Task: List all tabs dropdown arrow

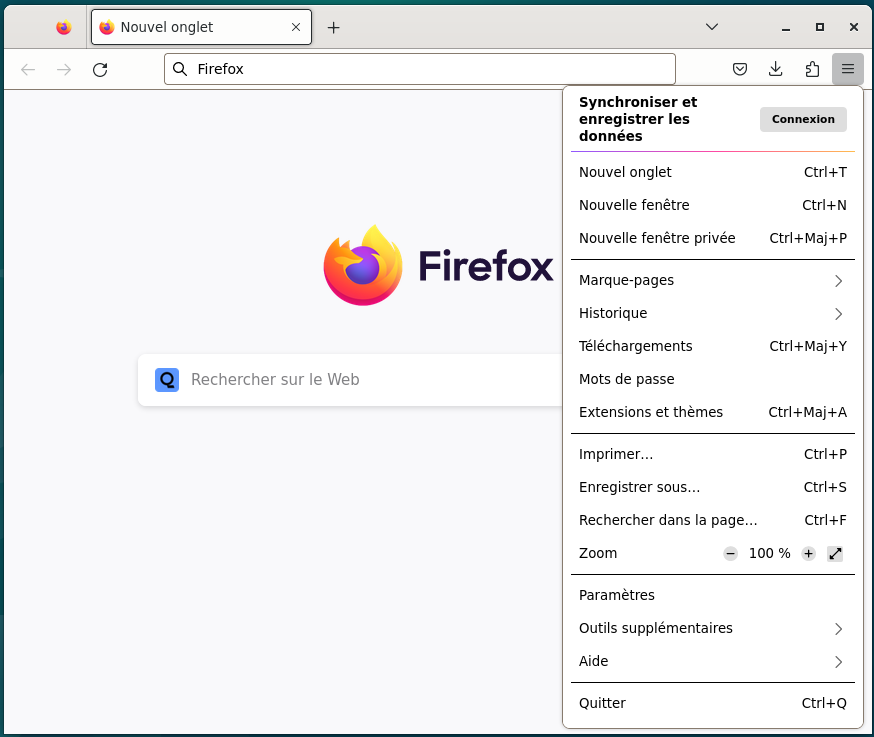Action: click(x=712, y=27)
